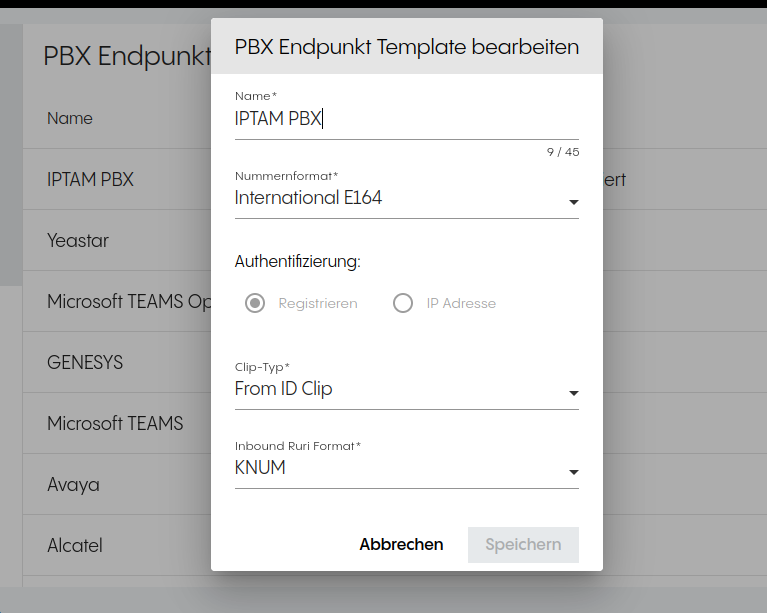The height and width of the screenshot is (613, 767).
Task: Select the Registrieren radio button
Action: 255,303
